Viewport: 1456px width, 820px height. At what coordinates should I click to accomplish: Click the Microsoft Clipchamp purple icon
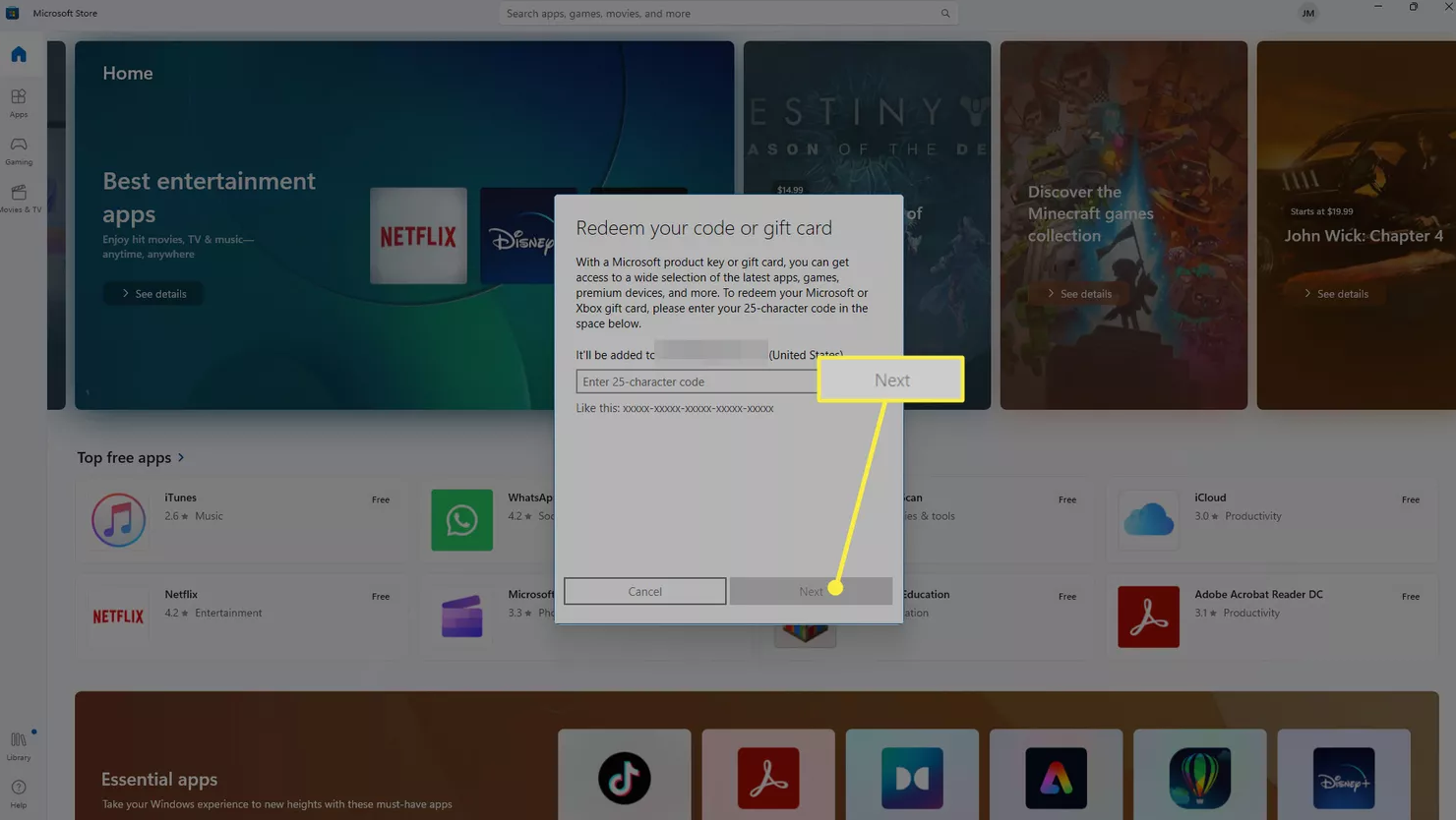click(x=461, y=616)
